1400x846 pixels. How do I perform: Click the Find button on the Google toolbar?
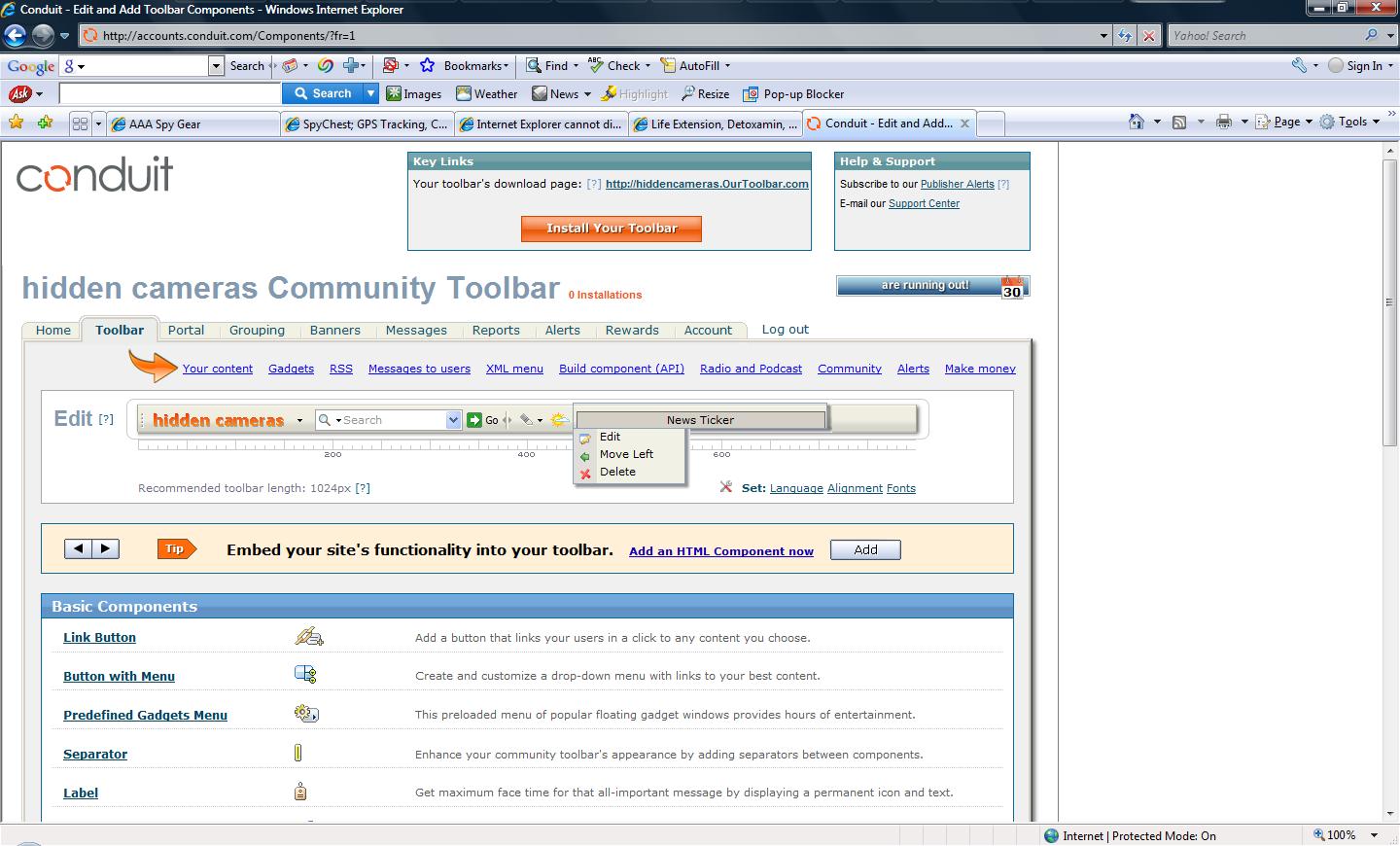pos(547,65)
